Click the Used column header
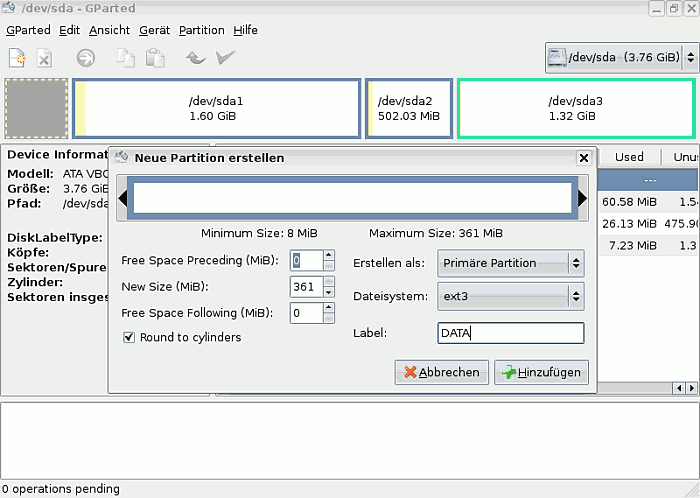Image resolution: width=700 pixels, height=498 pixels. [x=629, y=157]
